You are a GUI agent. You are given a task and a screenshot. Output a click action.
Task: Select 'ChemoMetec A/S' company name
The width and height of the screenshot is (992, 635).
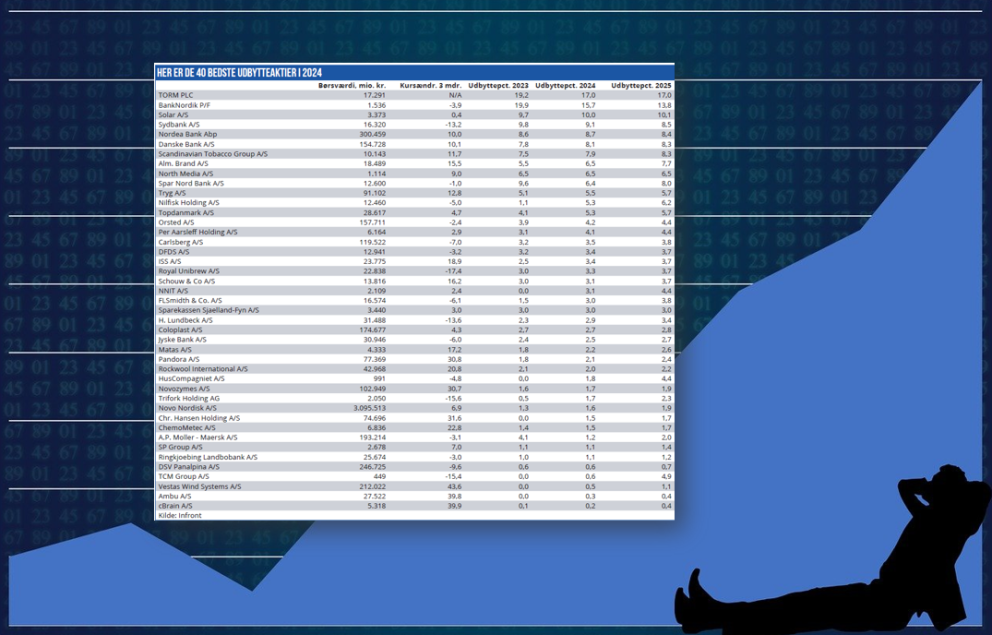(x=186, y=428)
